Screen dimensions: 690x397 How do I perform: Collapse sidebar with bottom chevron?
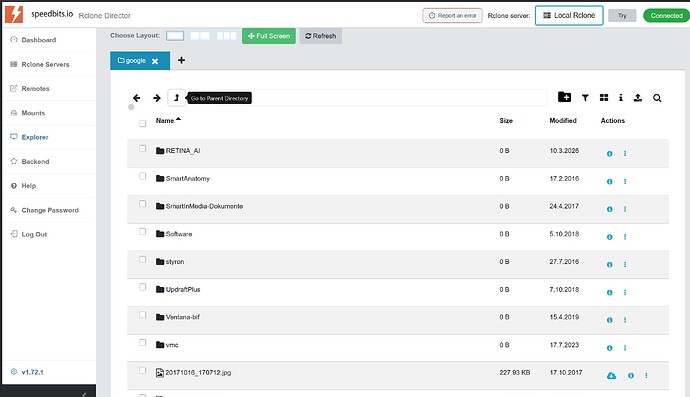(x=84, y=394)
